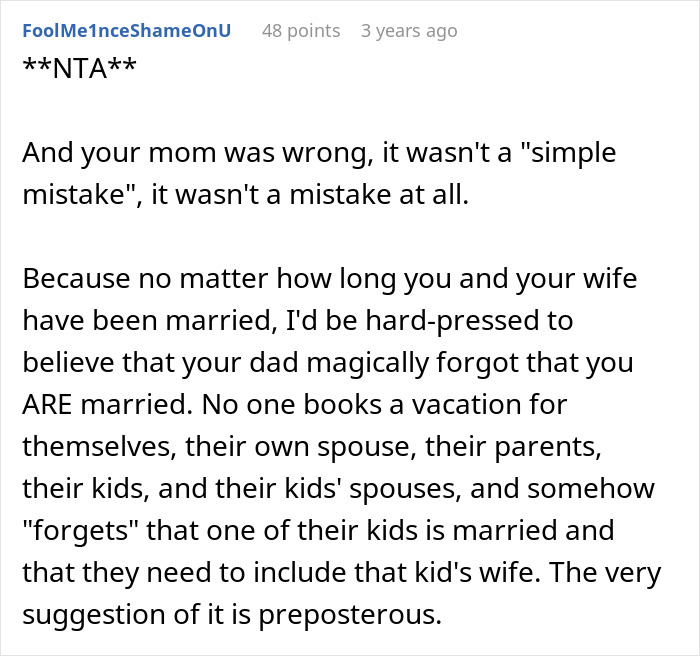Click the 3 years ago timestamp
This screenshot has height=656, width=700.
[408, 31]
